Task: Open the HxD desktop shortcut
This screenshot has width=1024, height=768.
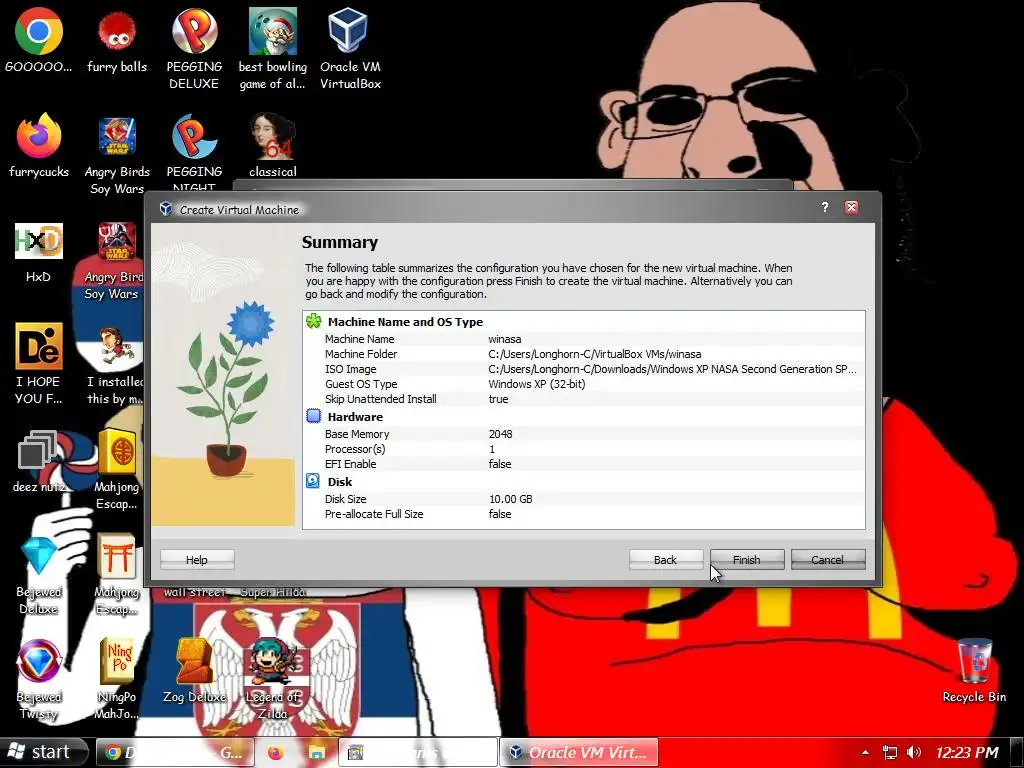Action: pyautogui.click(x=39, y=252)
